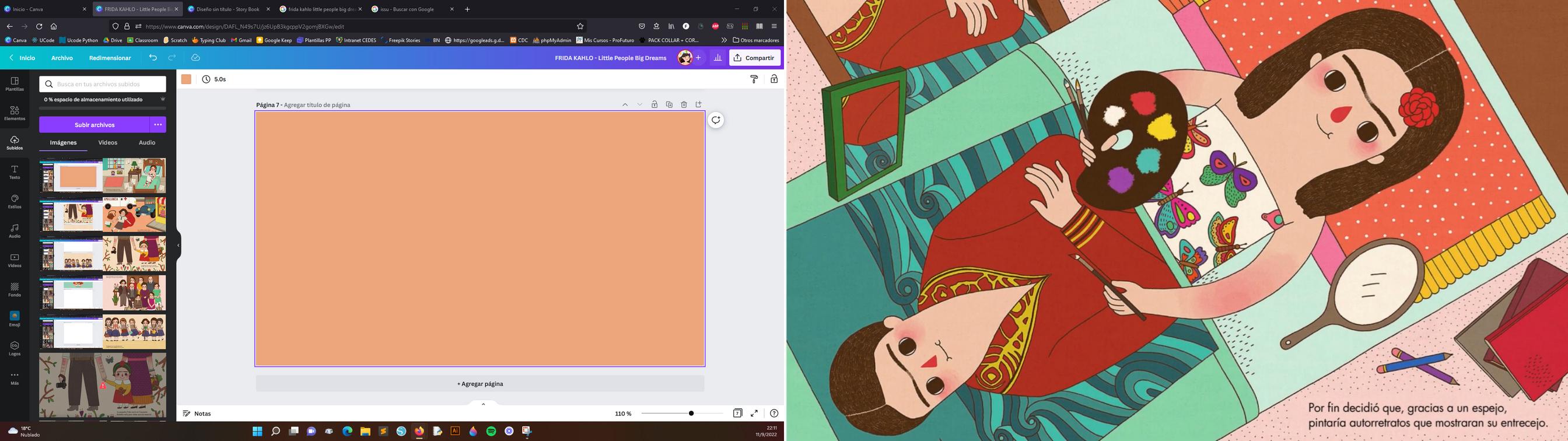Image resolution: width=1568 pixels, height=441 pixels.
Task: Add a comment on the page
Action: click(x=716, y=120)
